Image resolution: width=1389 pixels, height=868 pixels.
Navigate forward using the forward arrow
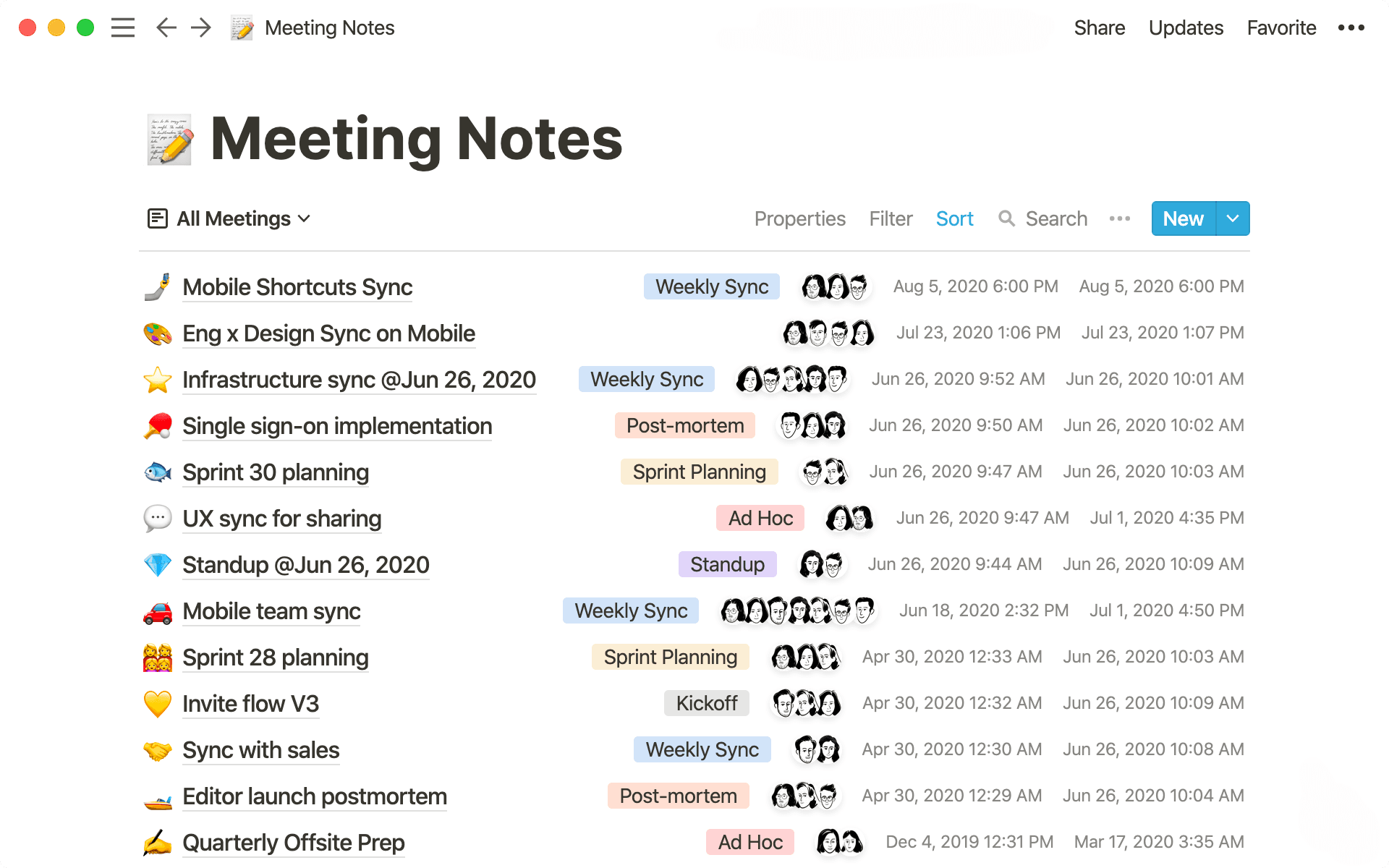[200, 27]
